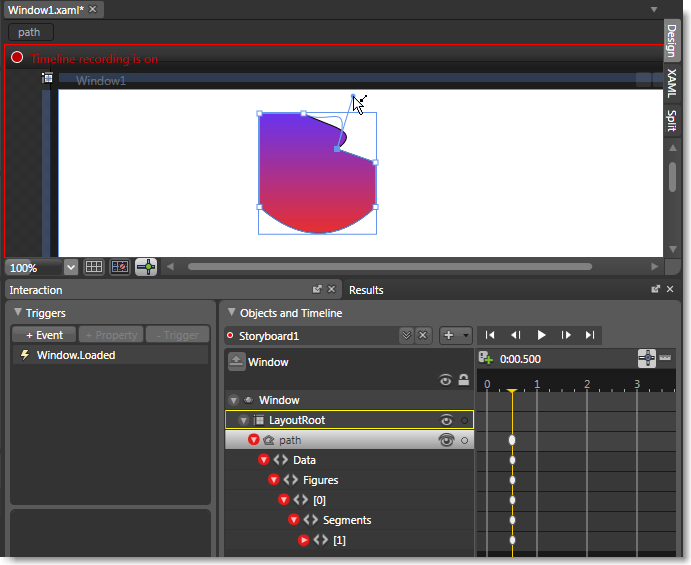Image resolution: width=691 pixels, height=565 pixels.
Task: Collapse the Triggers section
Action: 18,312
